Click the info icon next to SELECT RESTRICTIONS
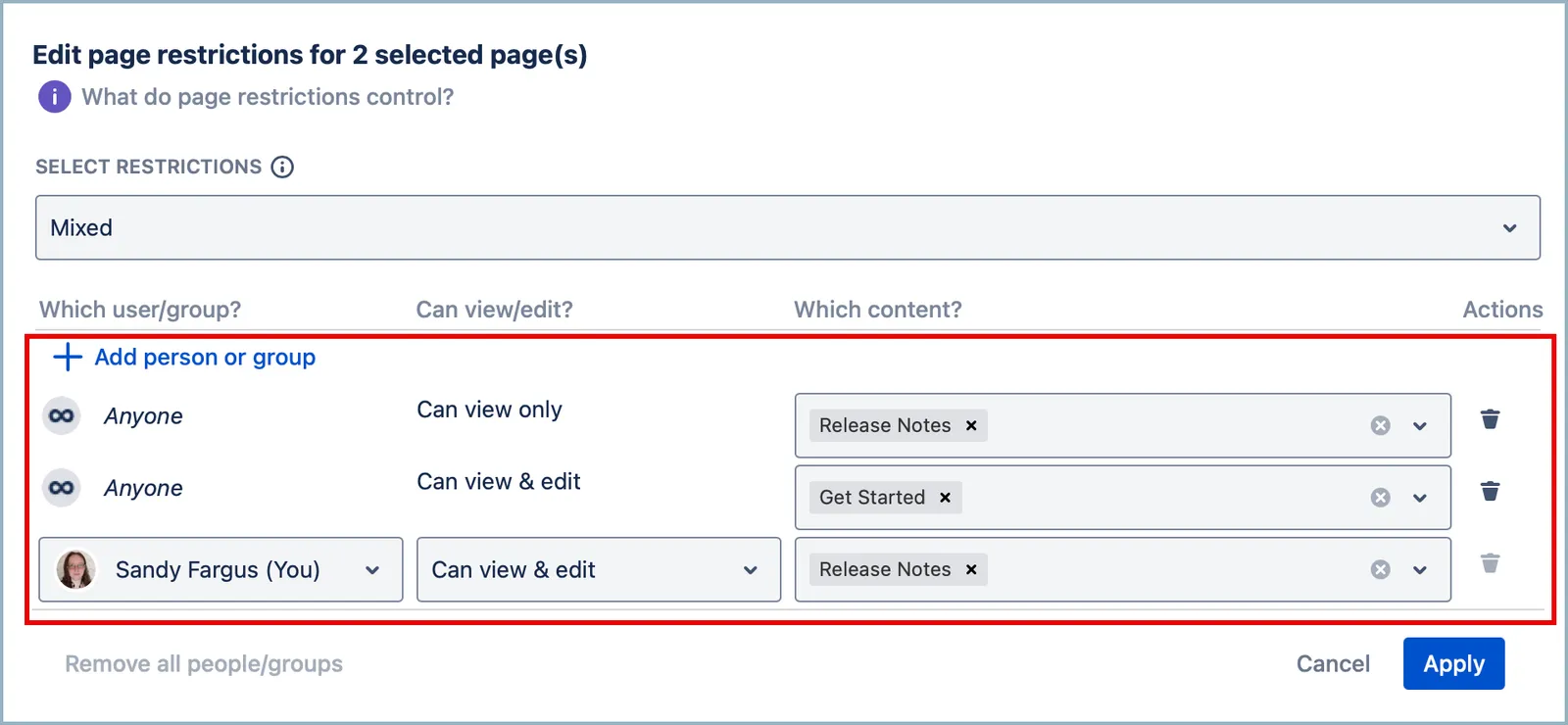Screen dimensions: 1568x725 tap(282, 167)
